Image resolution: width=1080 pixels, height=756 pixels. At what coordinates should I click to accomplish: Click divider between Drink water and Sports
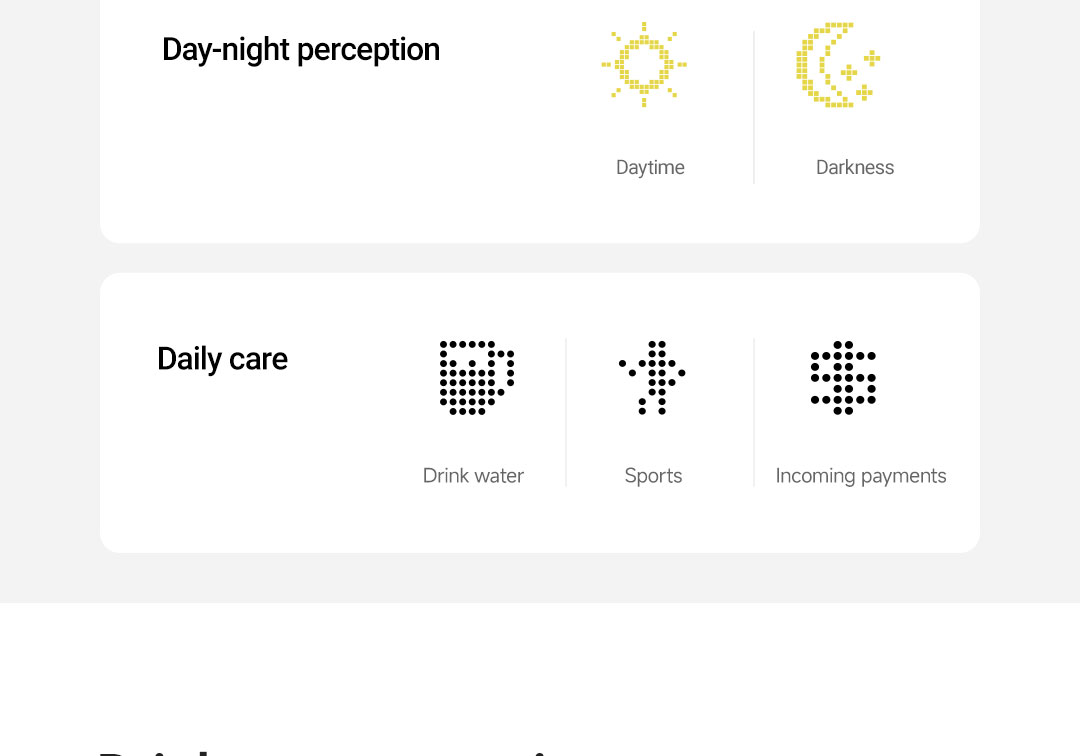tap(566, 412)
